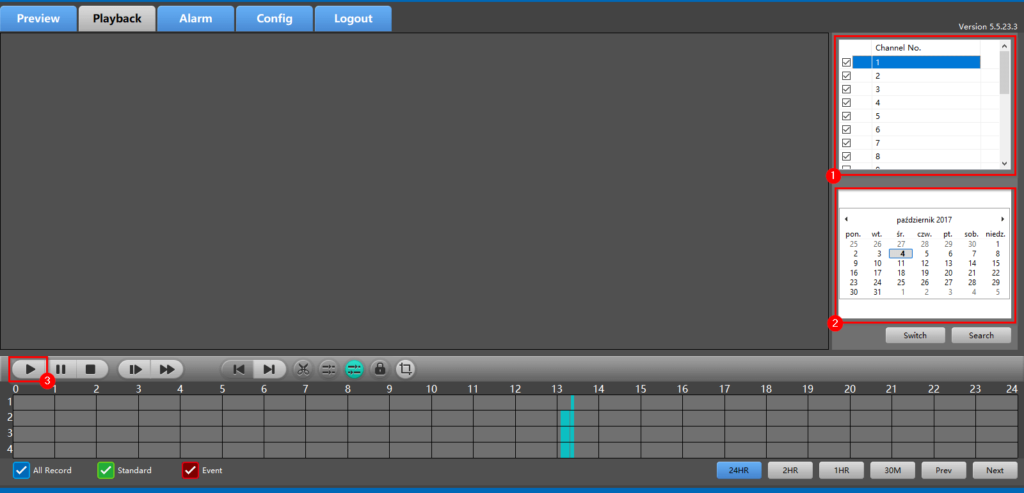
Task: Switch to the Alarm tab
Action: point(195,18)
